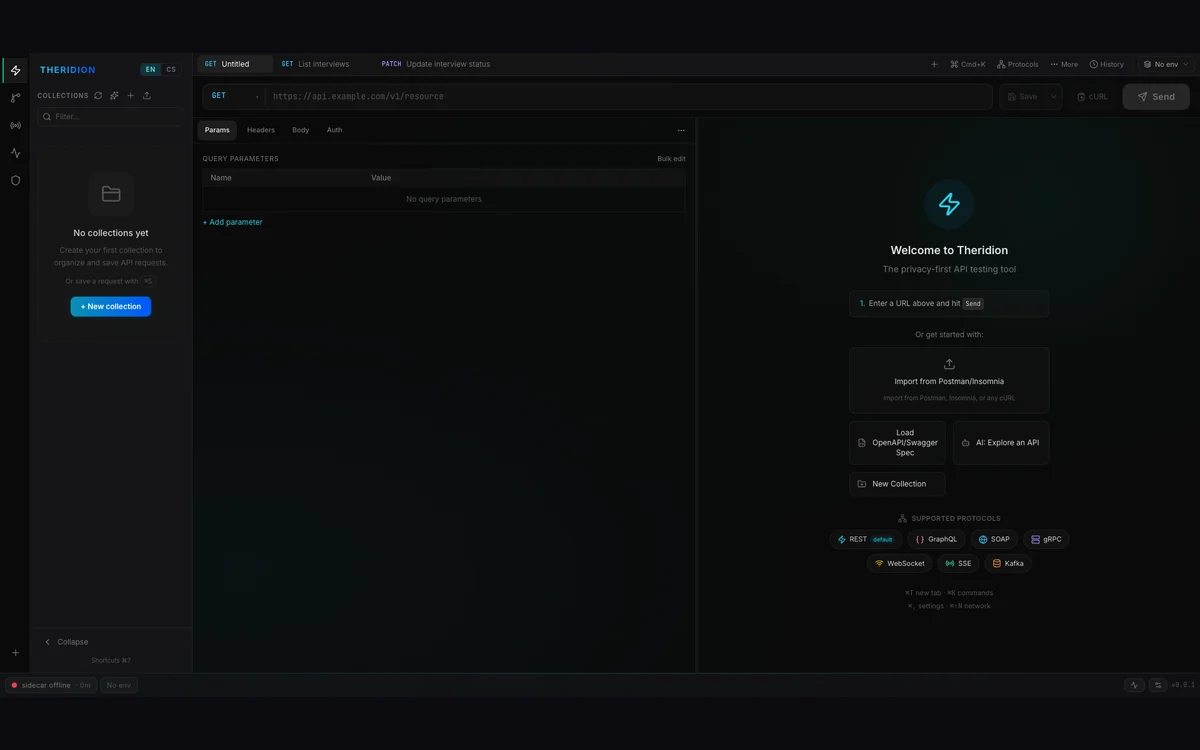Send the request

click(1156, 97)
